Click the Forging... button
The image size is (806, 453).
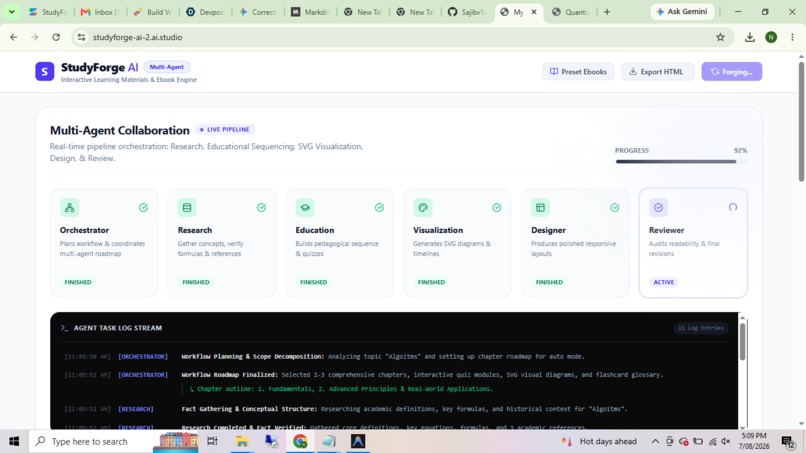(x=731, y=71)
